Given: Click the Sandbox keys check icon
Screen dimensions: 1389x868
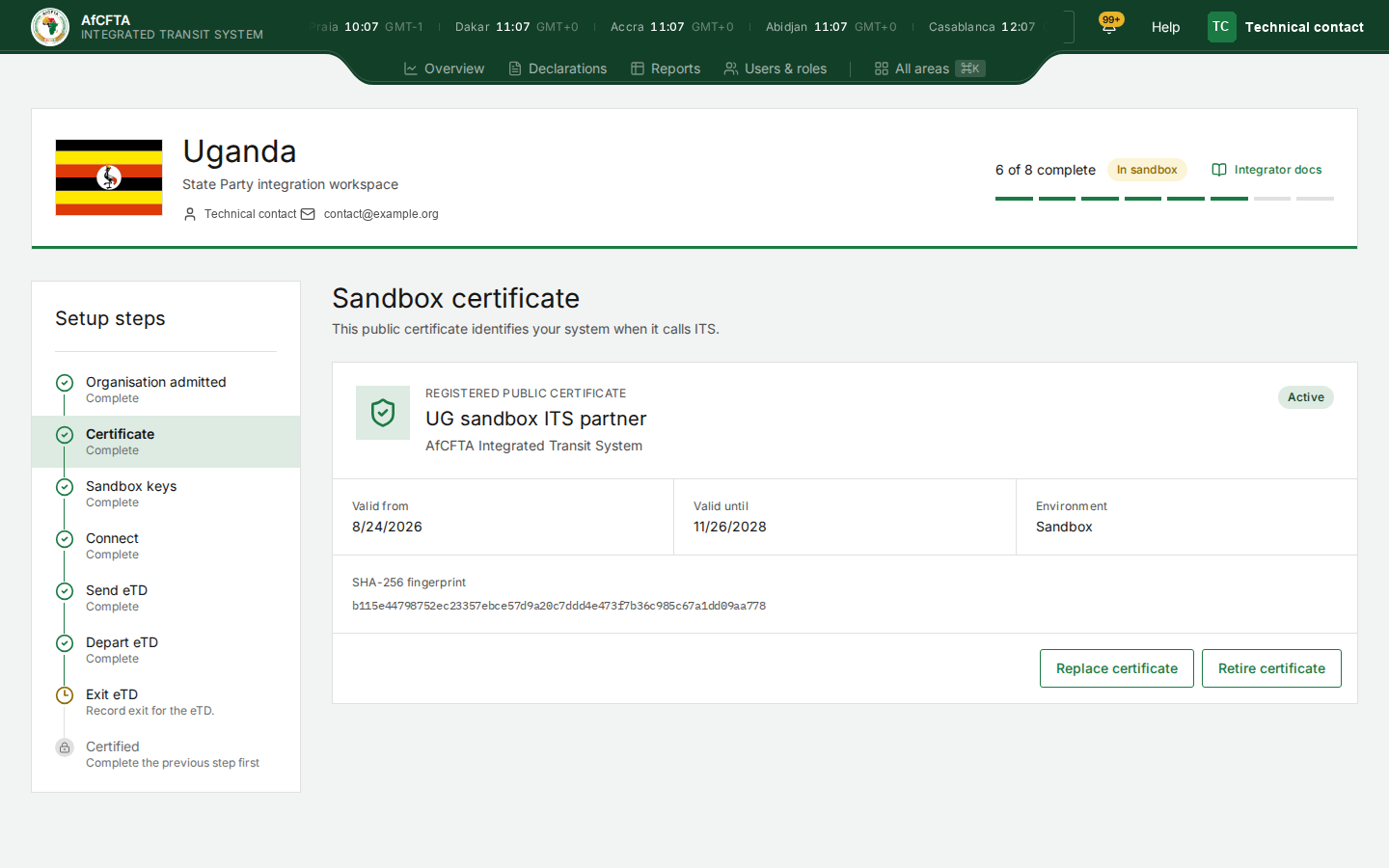Looking at the screenshot, I should coord(65,487).
